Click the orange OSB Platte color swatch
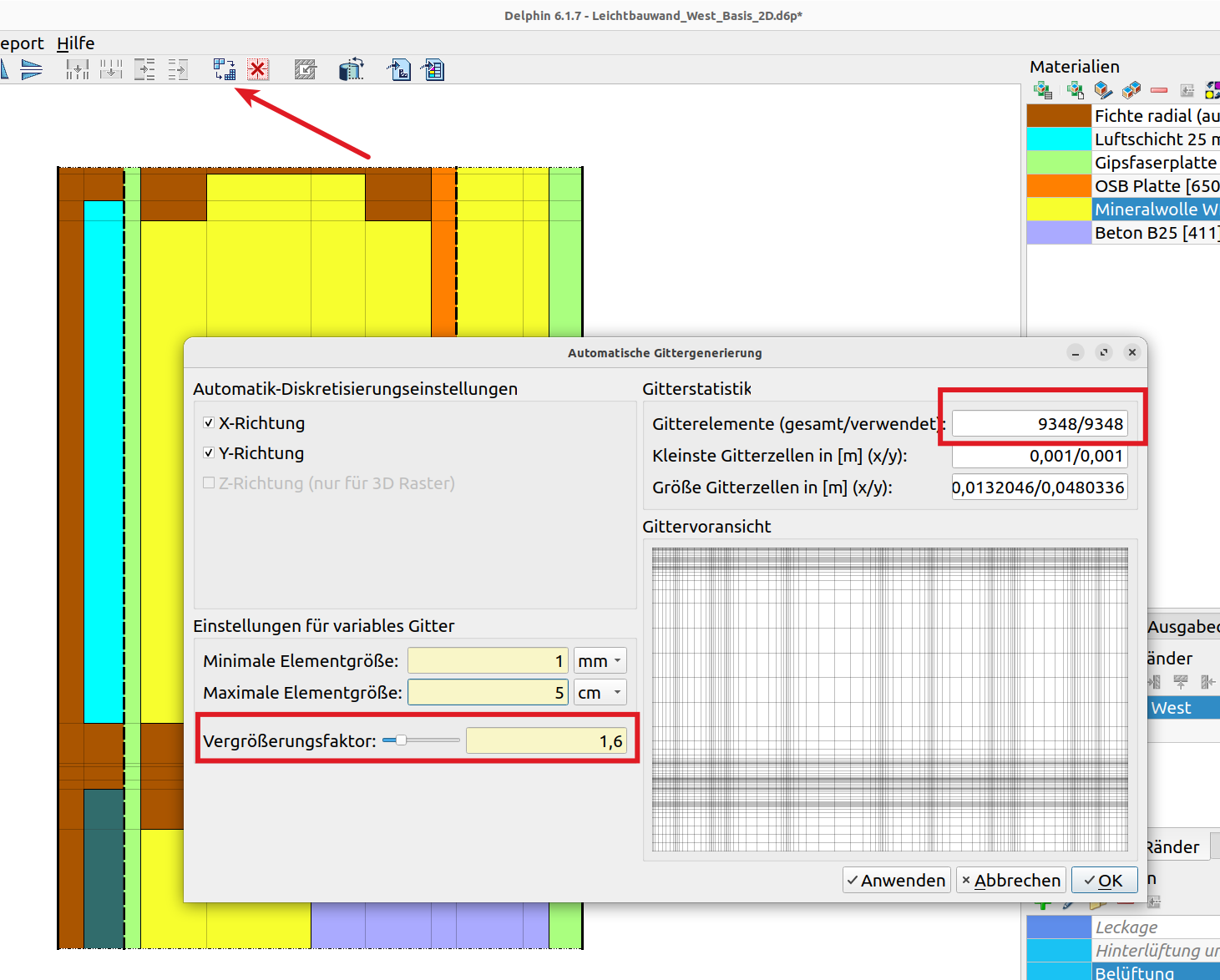Viewport: 1220px width, 980px height. click(x=1059, y=186)
